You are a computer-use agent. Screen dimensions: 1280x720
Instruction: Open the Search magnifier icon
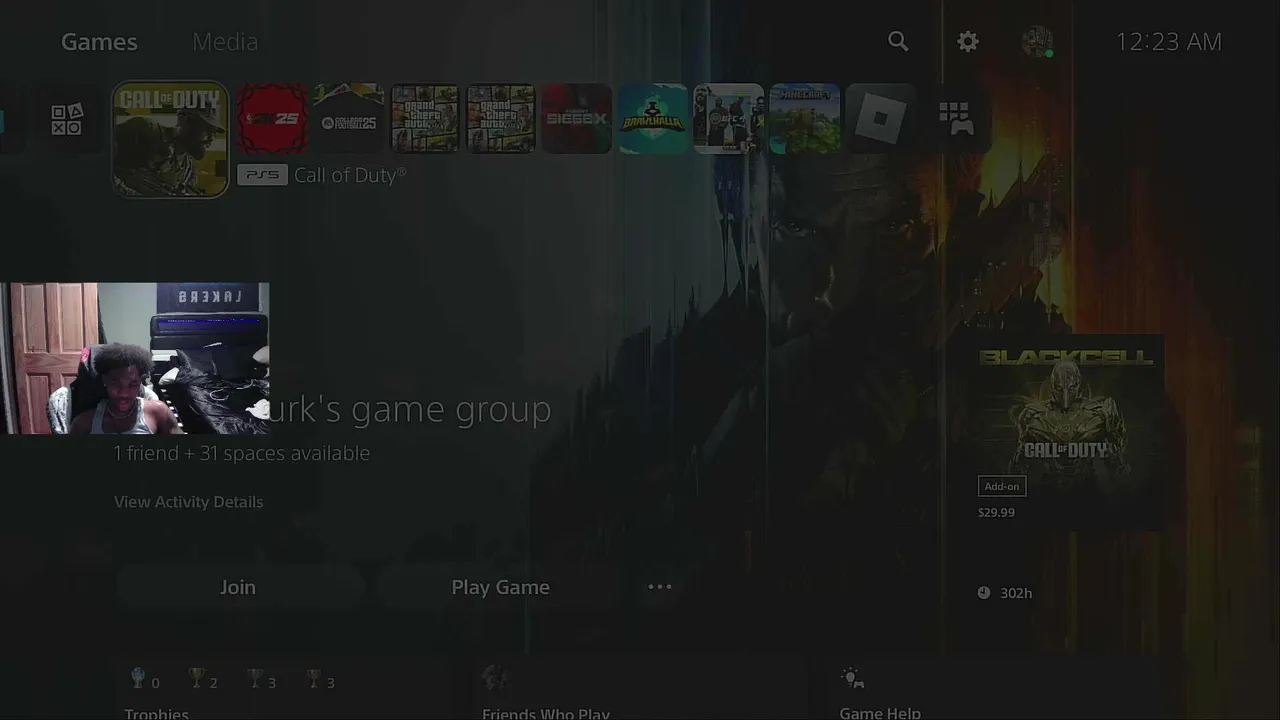(898, 41)
